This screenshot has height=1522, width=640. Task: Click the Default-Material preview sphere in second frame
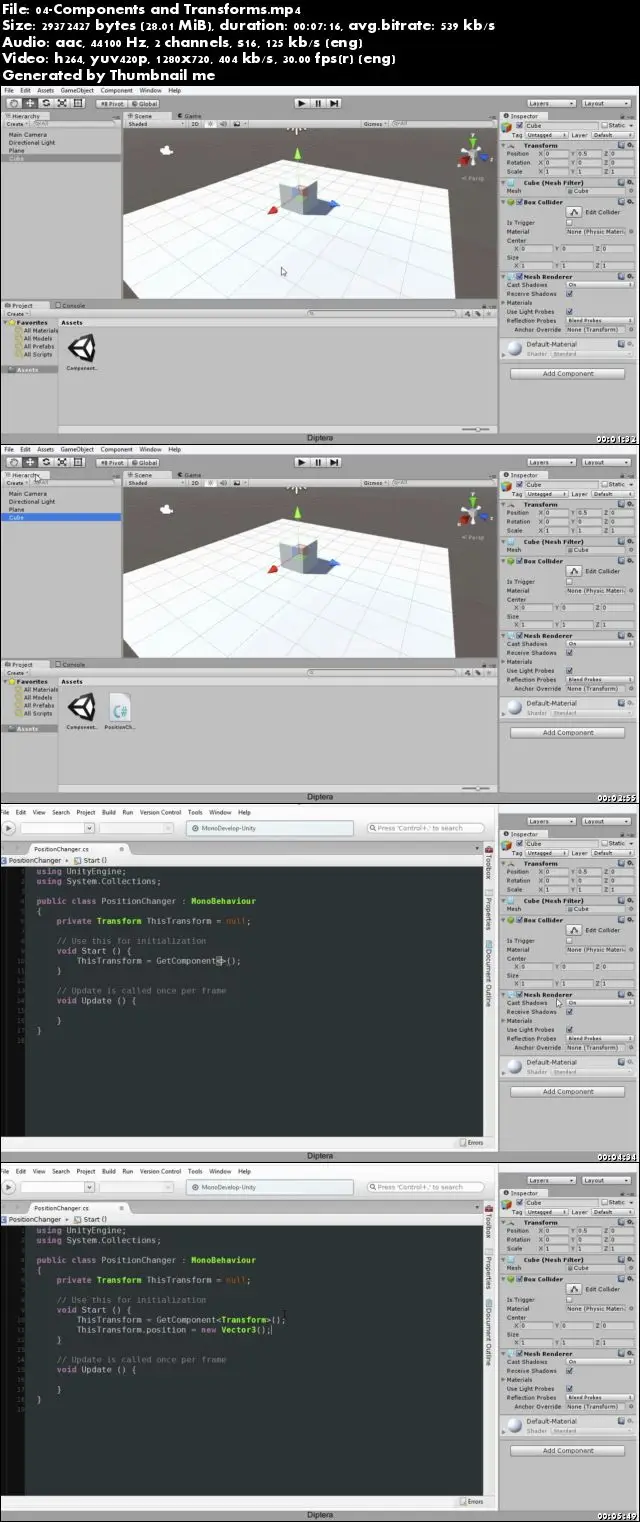click(x=515, y=707)
